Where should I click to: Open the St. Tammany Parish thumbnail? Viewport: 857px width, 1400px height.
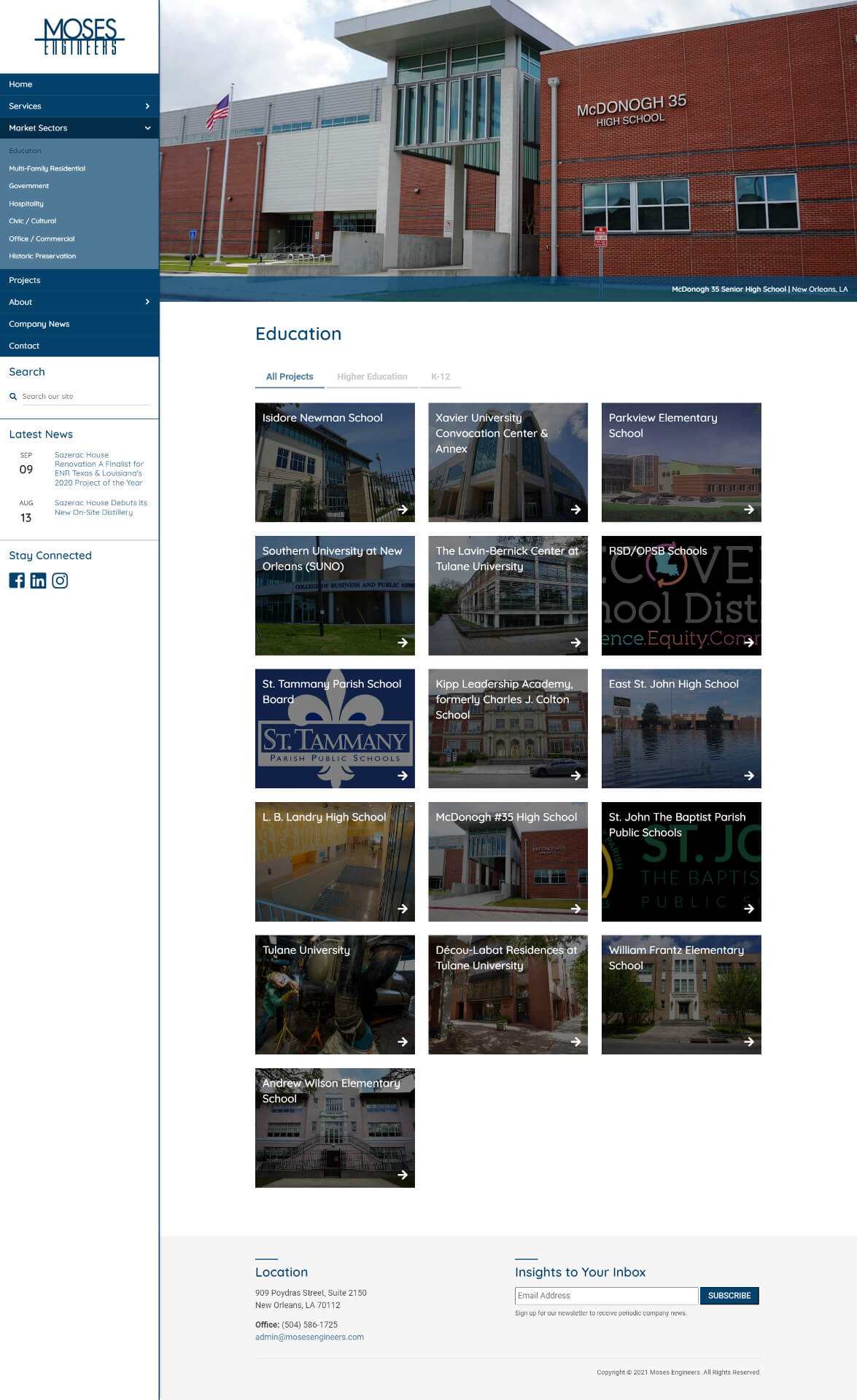click(x=335, y=728)
